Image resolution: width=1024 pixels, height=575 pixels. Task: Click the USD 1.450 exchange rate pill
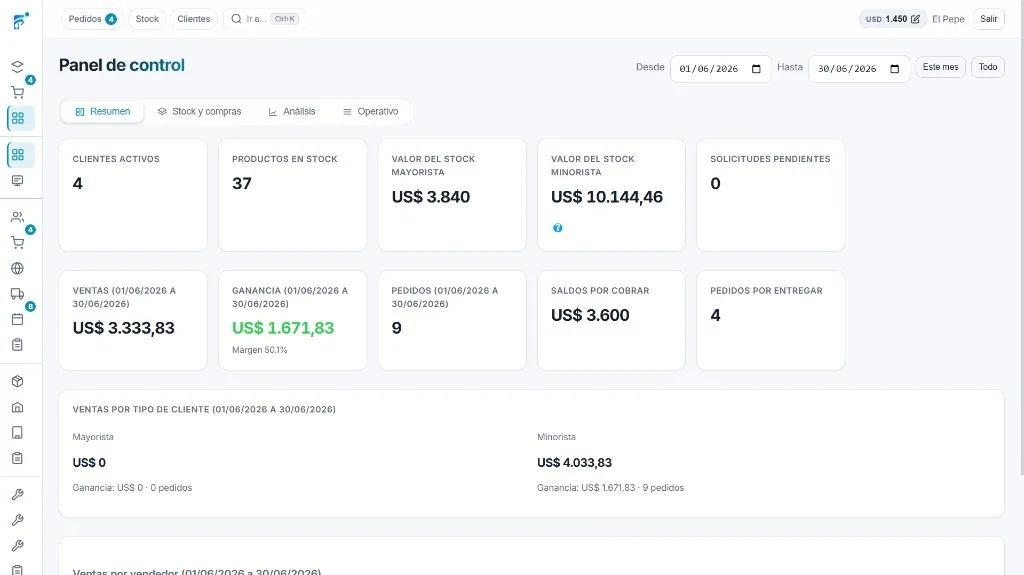point(892,19)
